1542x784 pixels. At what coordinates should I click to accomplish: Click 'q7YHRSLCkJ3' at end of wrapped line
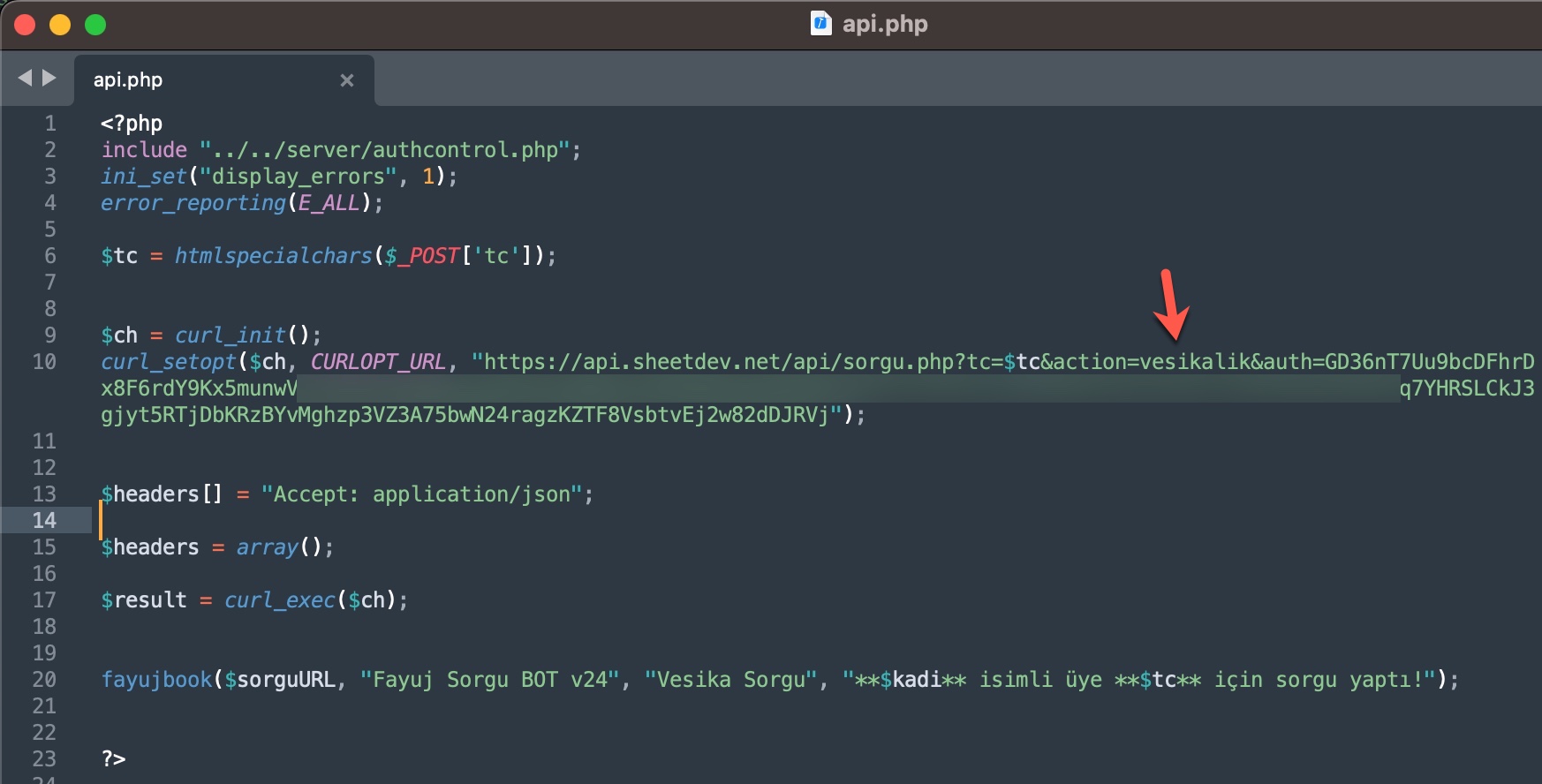click(1467, 388)
